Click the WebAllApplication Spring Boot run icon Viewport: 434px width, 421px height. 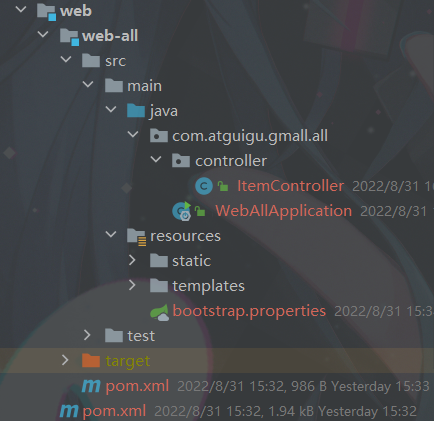pyautogui.click(x=182, y=211)
